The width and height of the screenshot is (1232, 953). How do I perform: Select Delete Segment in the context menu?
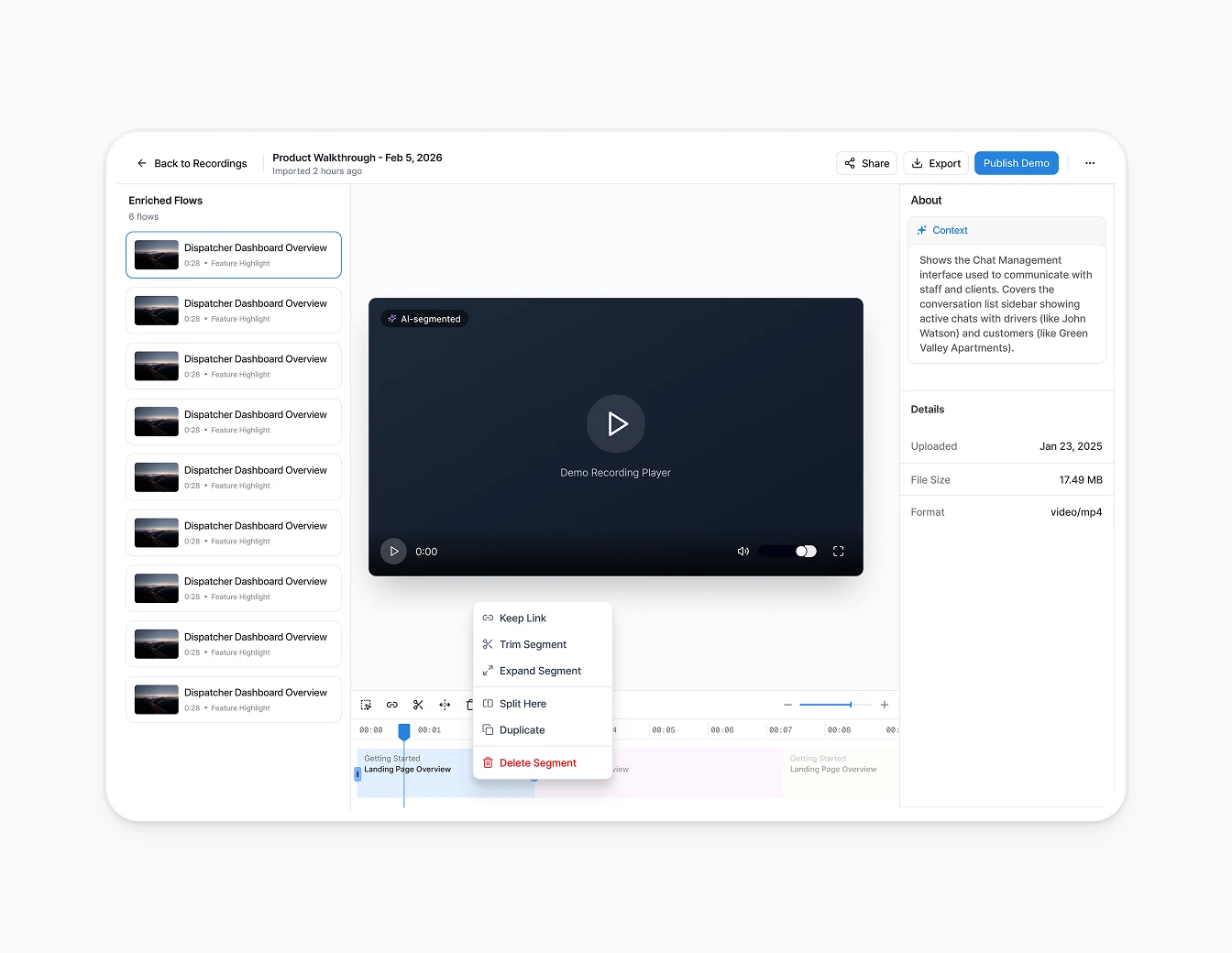pyautogui.click(x=537, y=762)
